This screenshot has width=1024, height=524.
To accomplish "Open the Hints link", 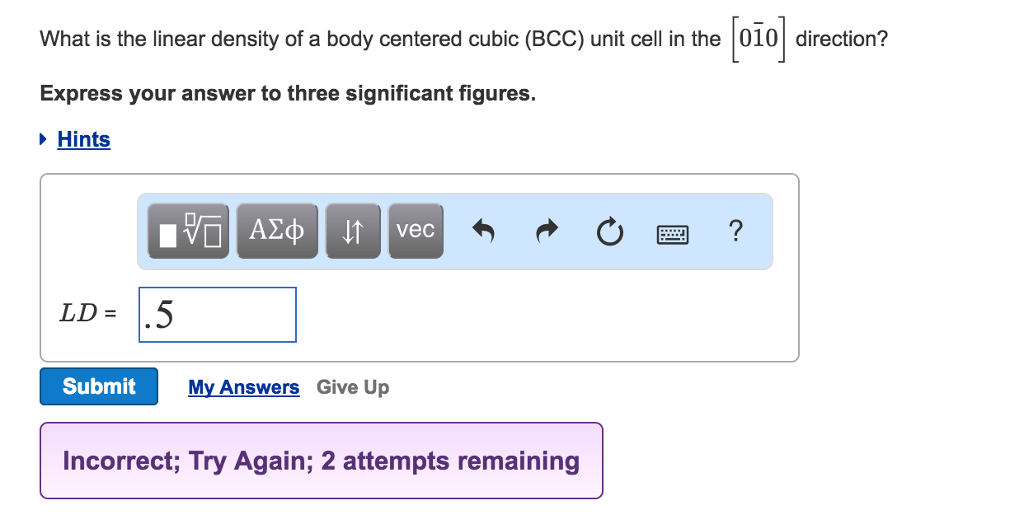I will (84, 139).
